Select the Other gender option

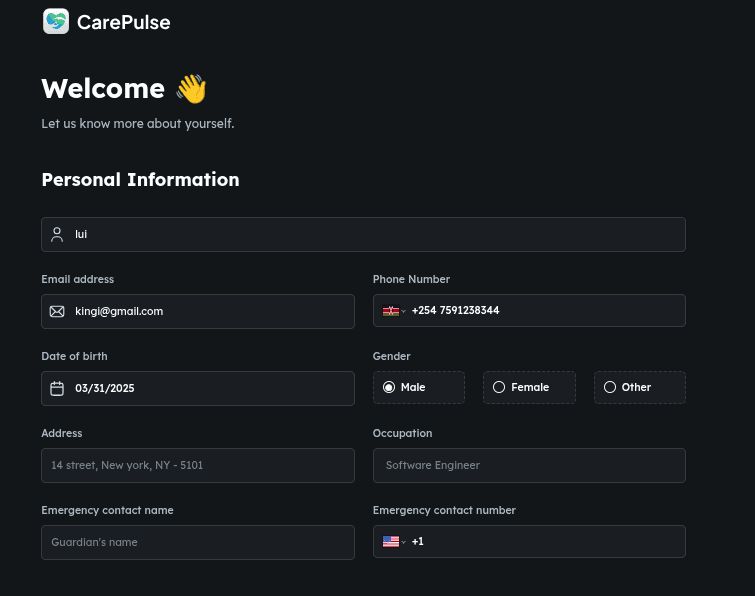640,388
